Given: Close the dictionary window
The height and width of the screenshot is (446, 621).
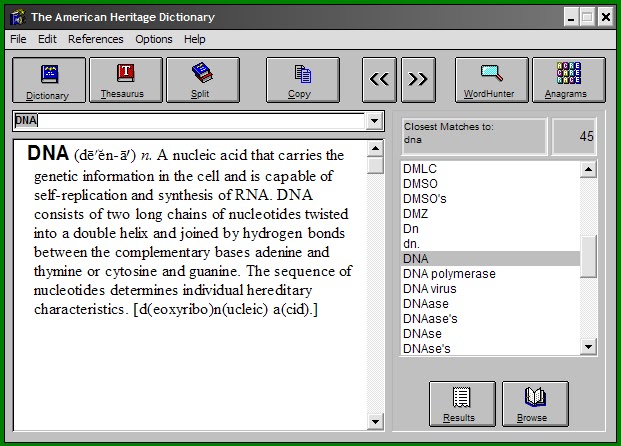Looking at the screenshot, I should tap(606, 17).
